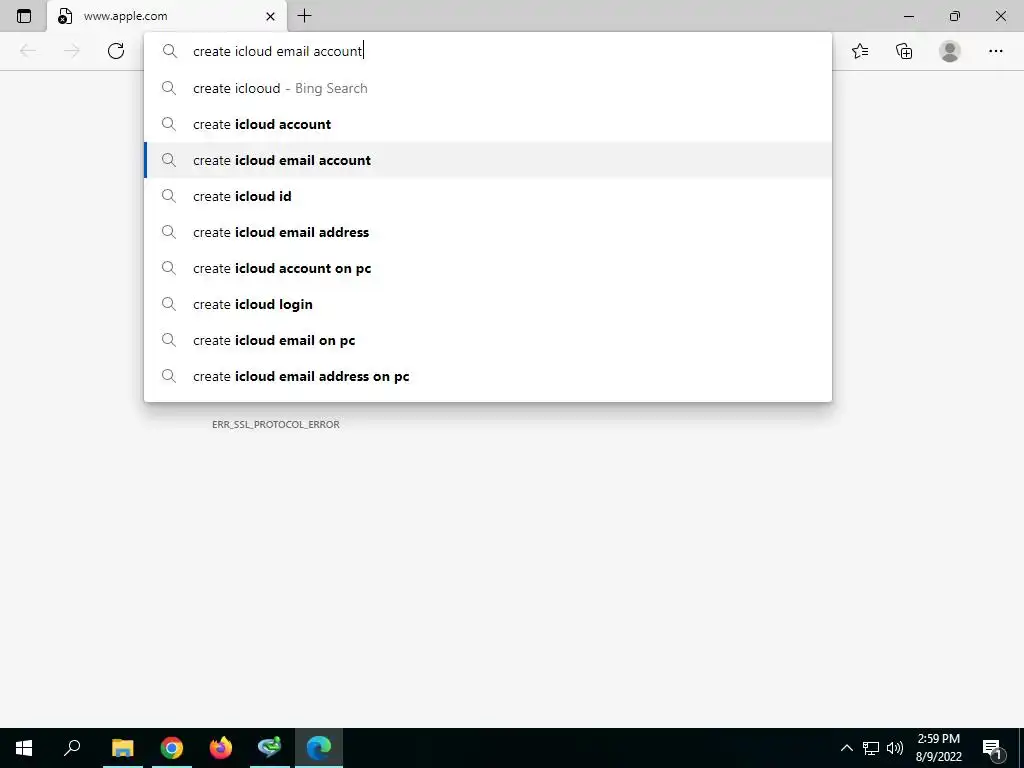
Task: Open the notification center icon
Action: tap(992, 748)
